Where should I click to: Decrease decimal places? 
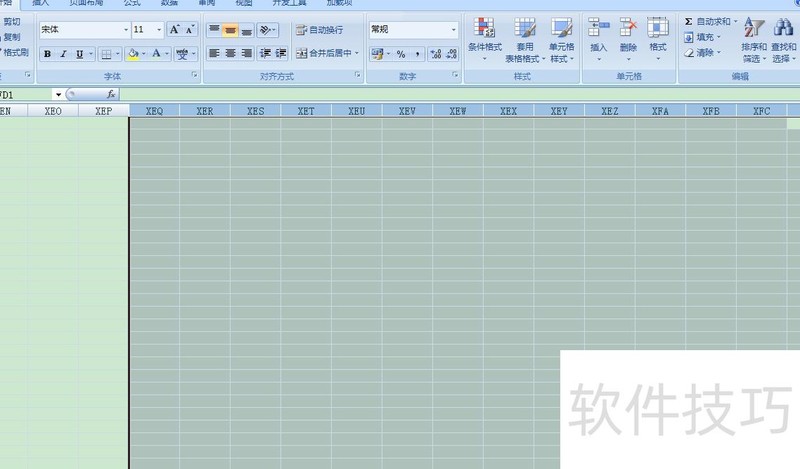452,54
